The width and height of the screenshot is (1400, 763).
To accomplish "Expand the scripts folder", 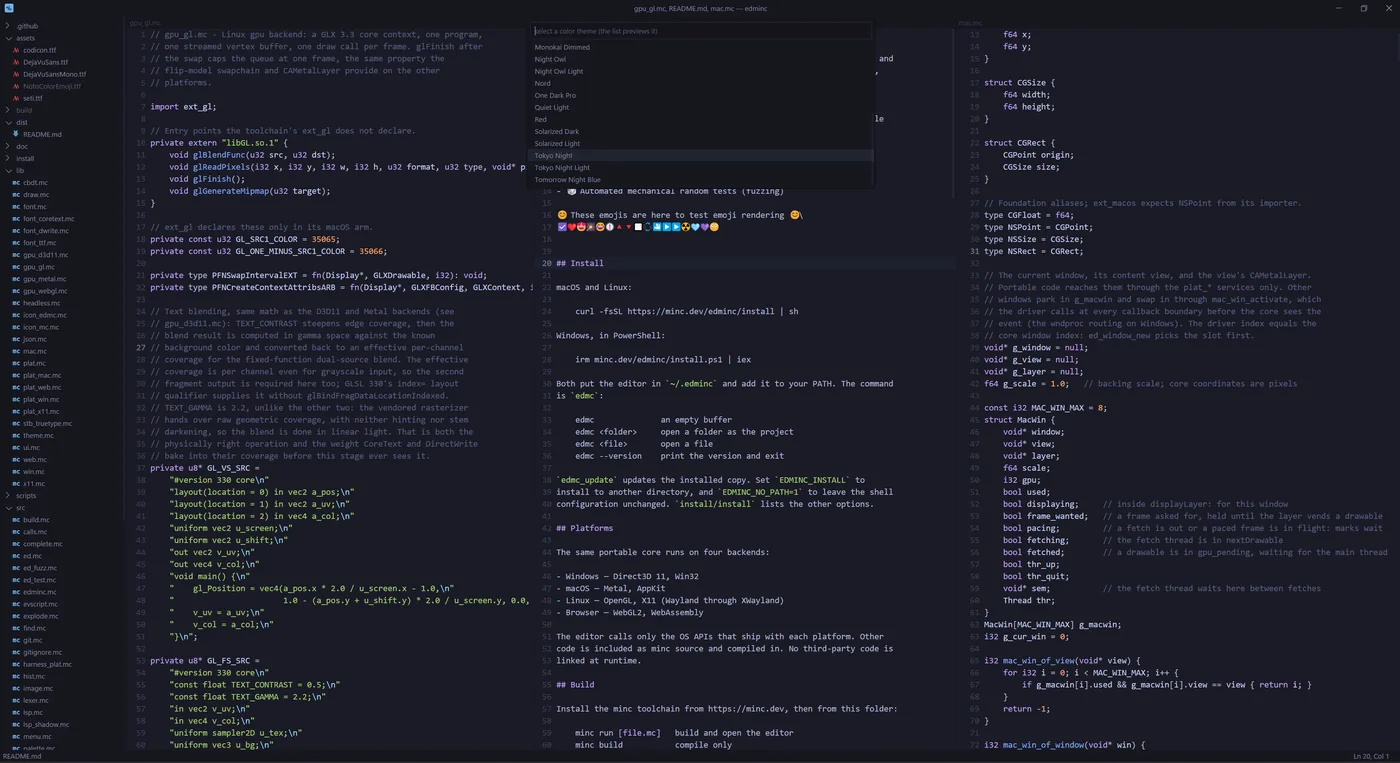I will [8, 496].
